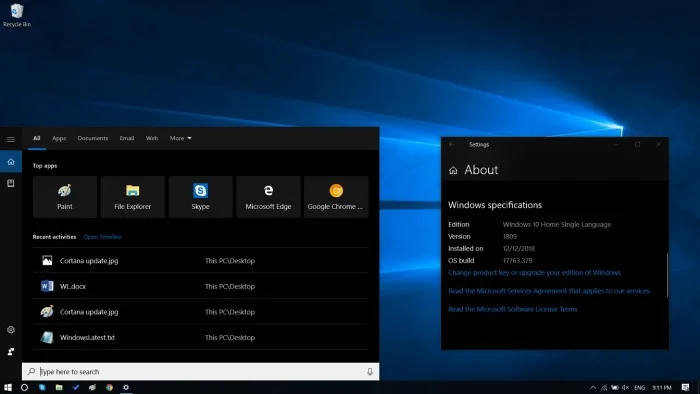Image resolution: width=700 pixels, height=394 pixels.
Task: Click the Version value 1809
Action: [x=510, y=236]
